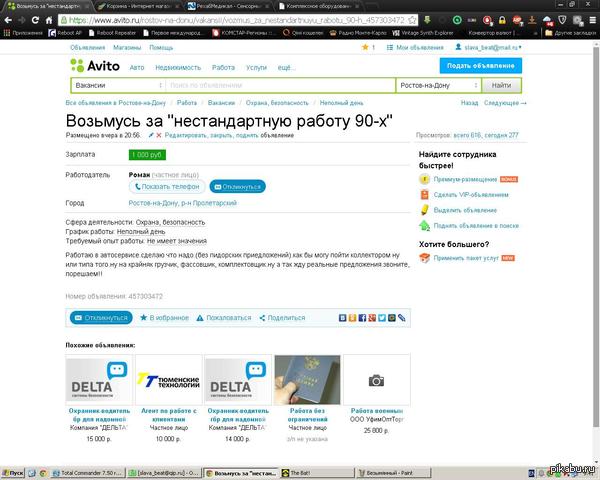Go to Следующее ad link
The image size is (600, 480).
(505, 103)
